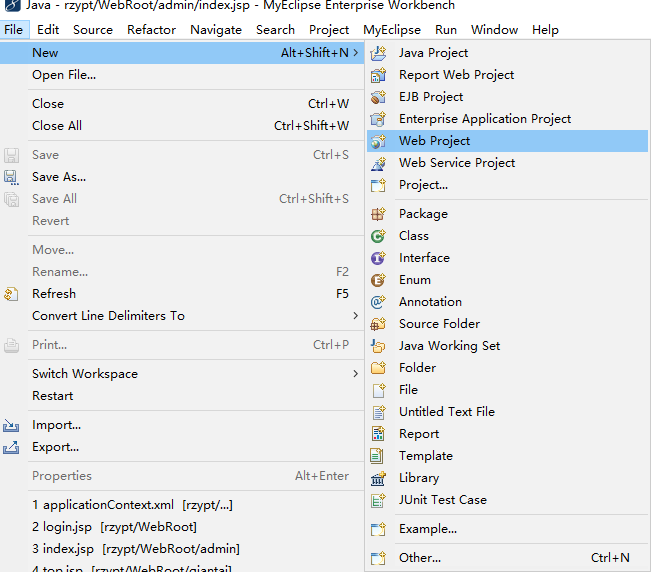
Task: Choose Restart from the File menu
Action: tap(182, 396)
